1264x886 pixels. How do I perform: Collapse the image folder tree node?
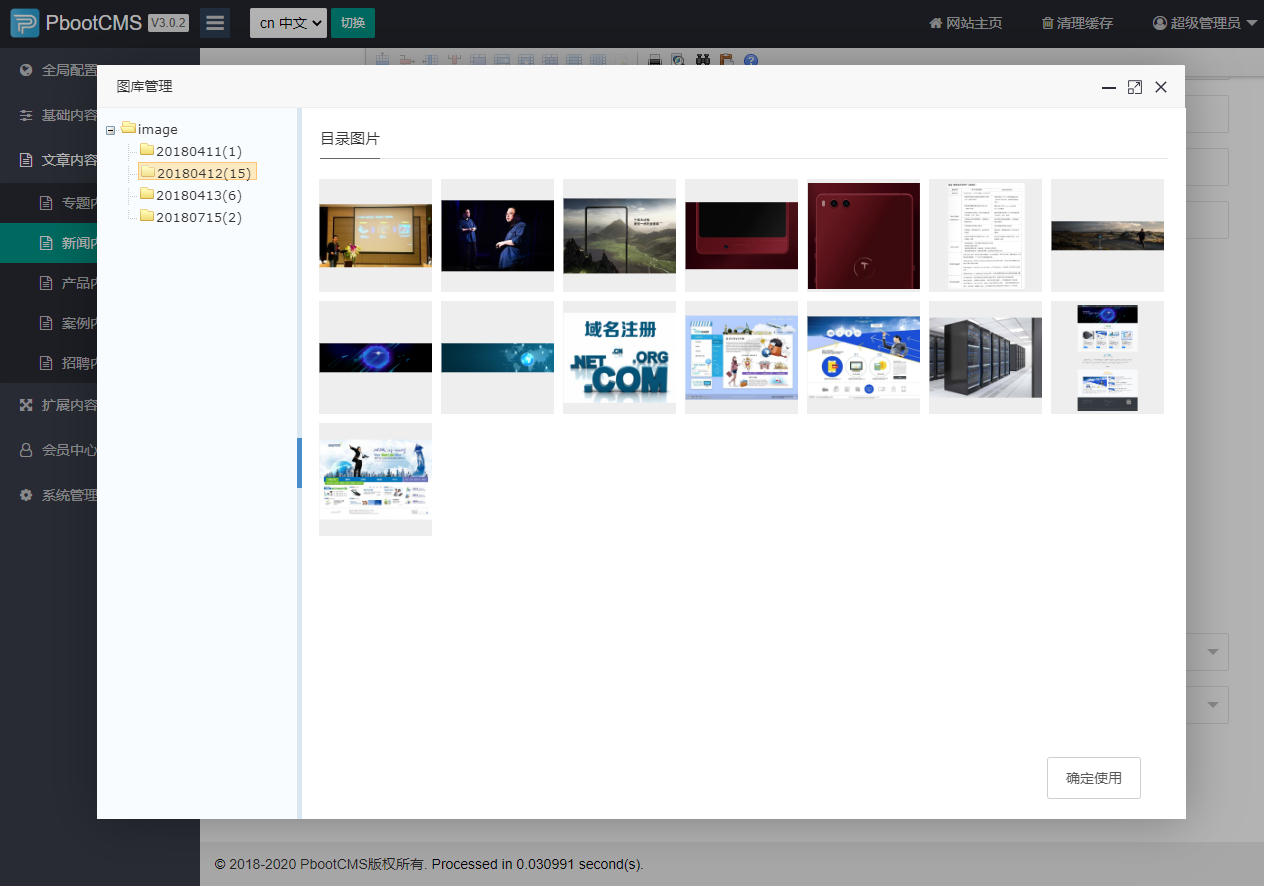pyautogui.click(x=110, y=129)
